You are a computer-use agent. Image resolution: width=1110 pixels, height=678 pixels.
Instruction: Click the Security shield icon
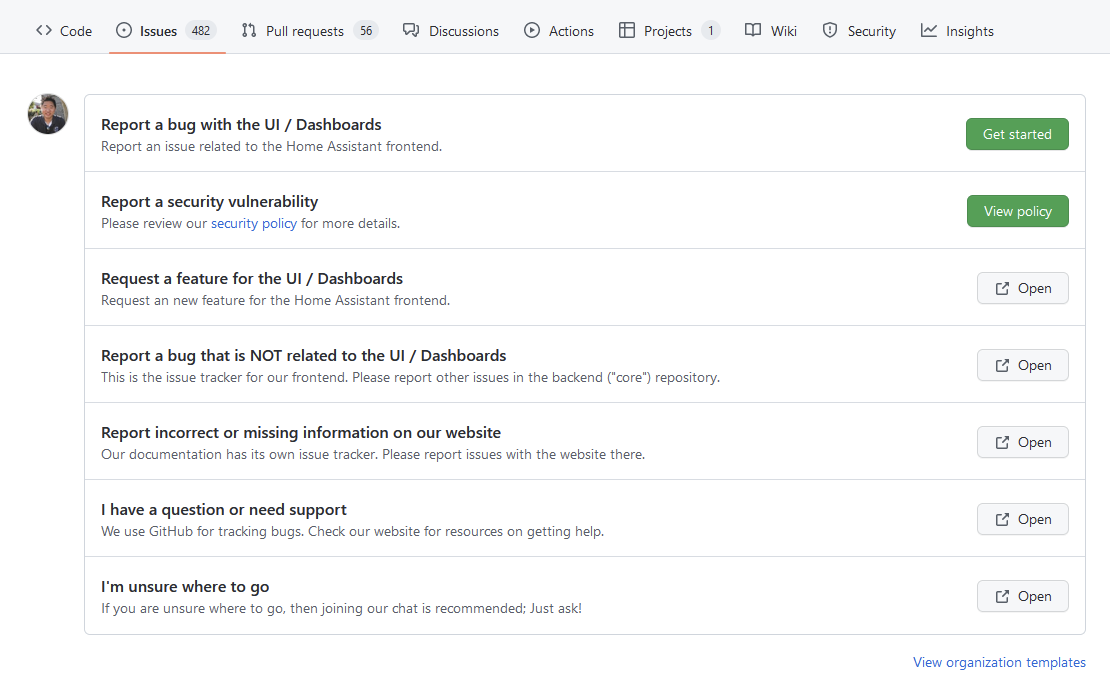[x=830, y=31]
